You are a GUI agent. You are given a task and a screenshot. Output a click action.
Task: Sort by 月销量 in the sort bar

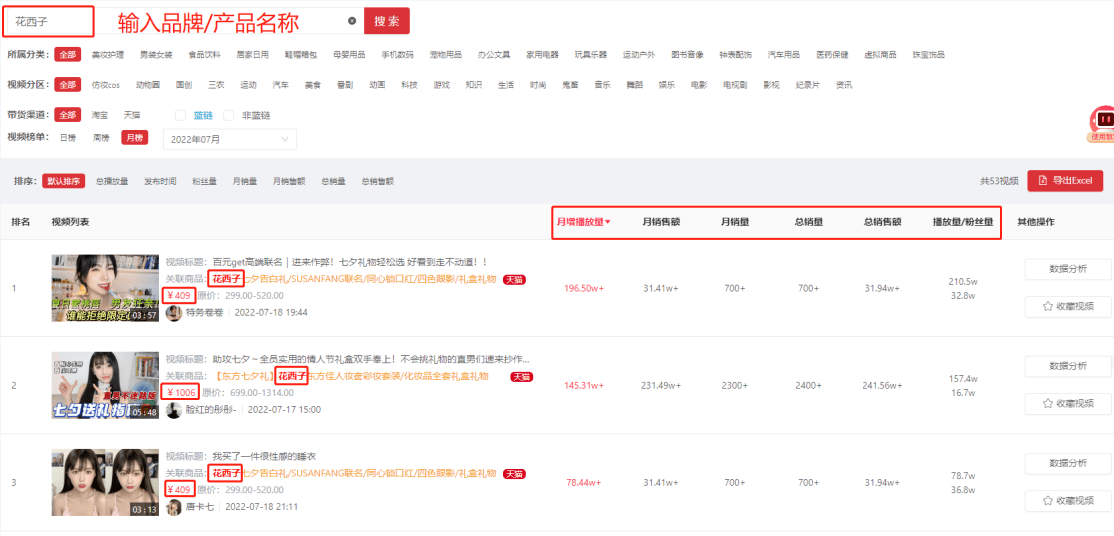(245, 181)
